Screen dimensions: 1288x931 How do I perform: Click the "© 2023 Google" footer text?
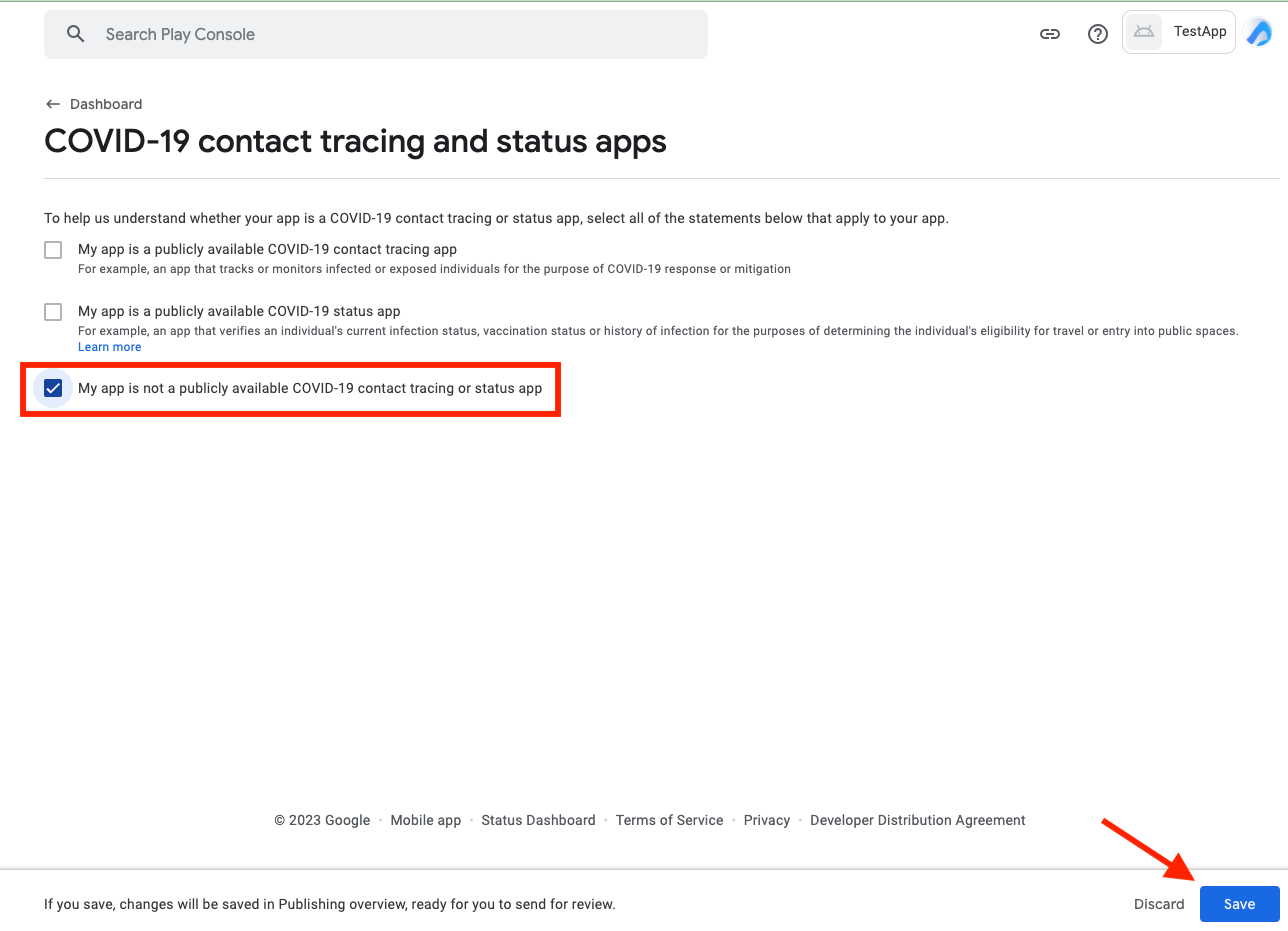pos(322,820)
